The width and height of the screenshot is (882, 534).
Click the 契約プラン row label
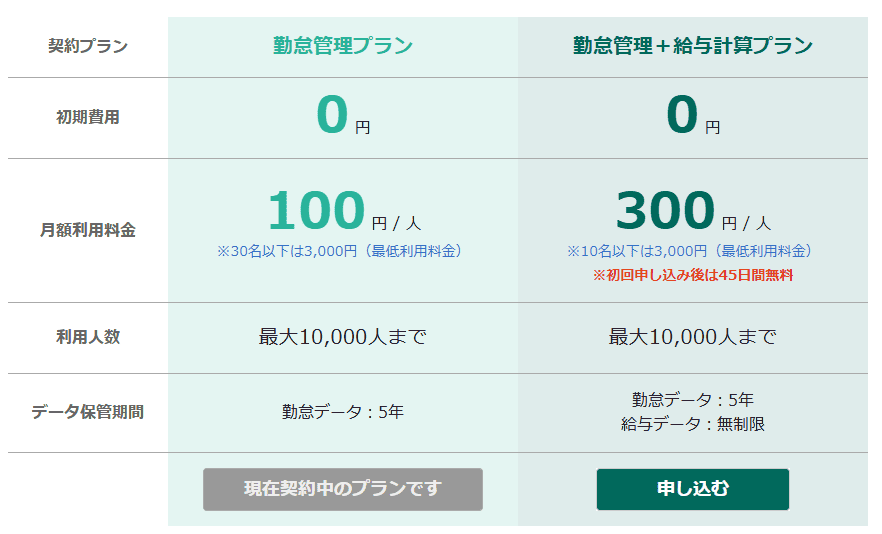pyautogui.click(x=88, y=46)
